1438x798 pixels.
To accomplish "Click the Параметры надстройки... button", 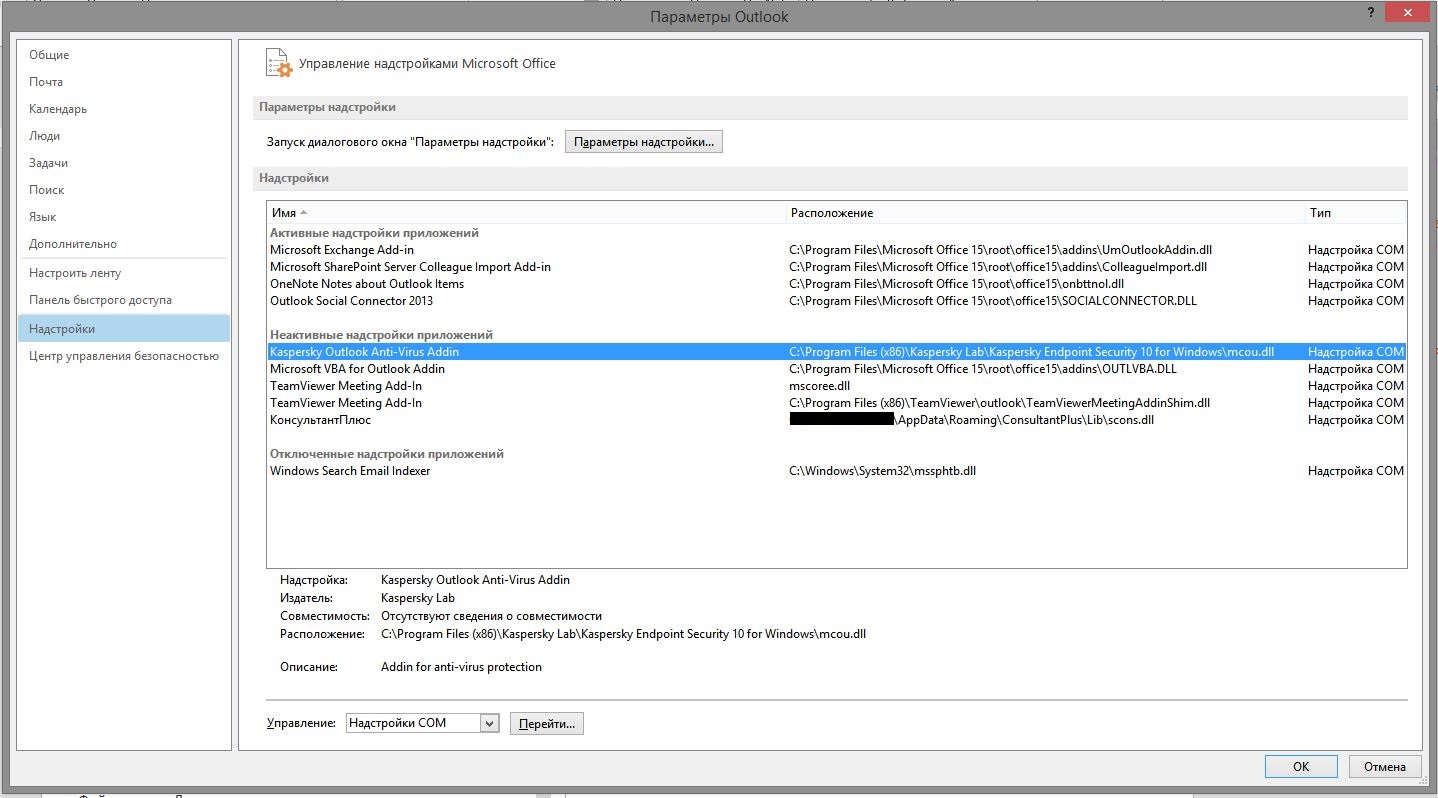I will (x=644, y=142).
